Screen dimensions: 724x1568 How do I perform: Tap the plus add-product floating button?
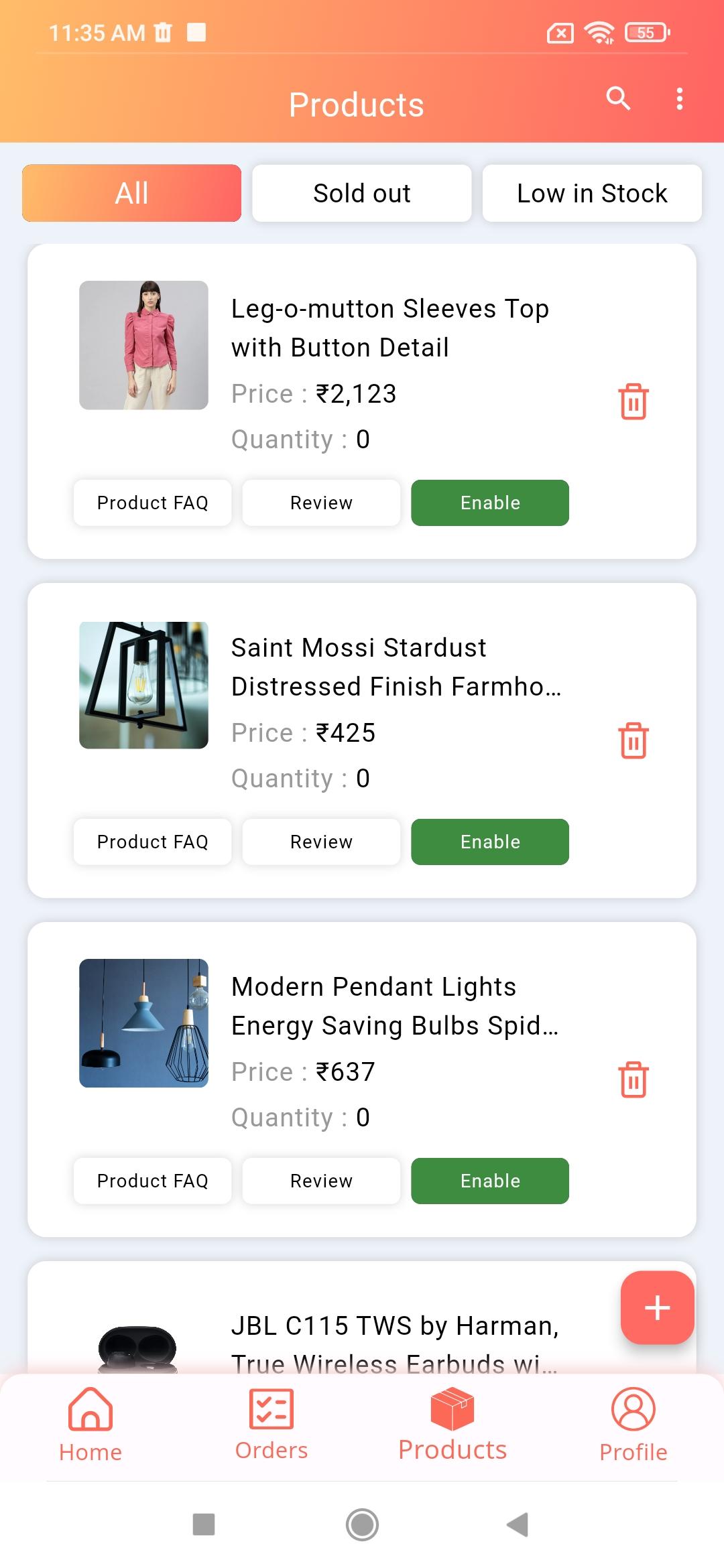pos(657,1307)
